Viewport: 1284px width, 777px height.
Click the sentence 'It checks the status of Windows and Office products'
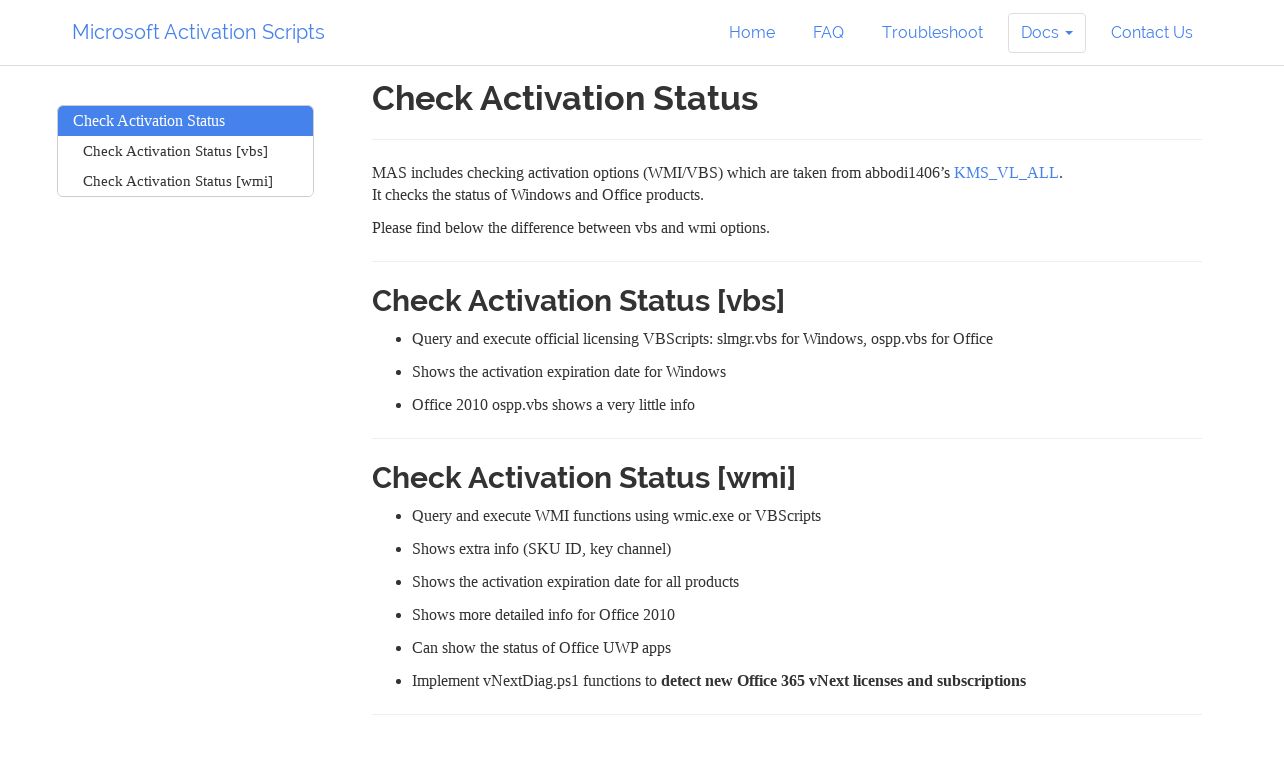click(x=538, y=195)
